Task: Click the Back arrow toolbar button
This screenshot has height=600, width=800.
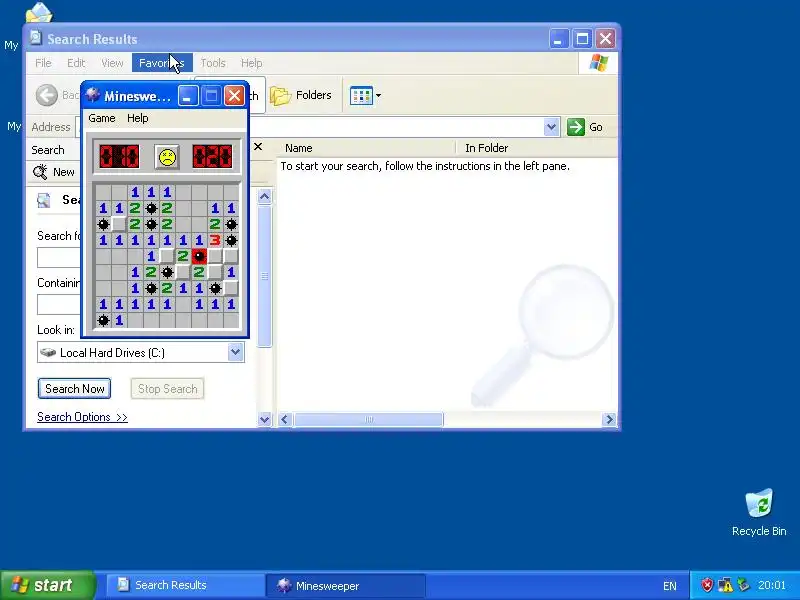Action: click(x=47, y=95)
